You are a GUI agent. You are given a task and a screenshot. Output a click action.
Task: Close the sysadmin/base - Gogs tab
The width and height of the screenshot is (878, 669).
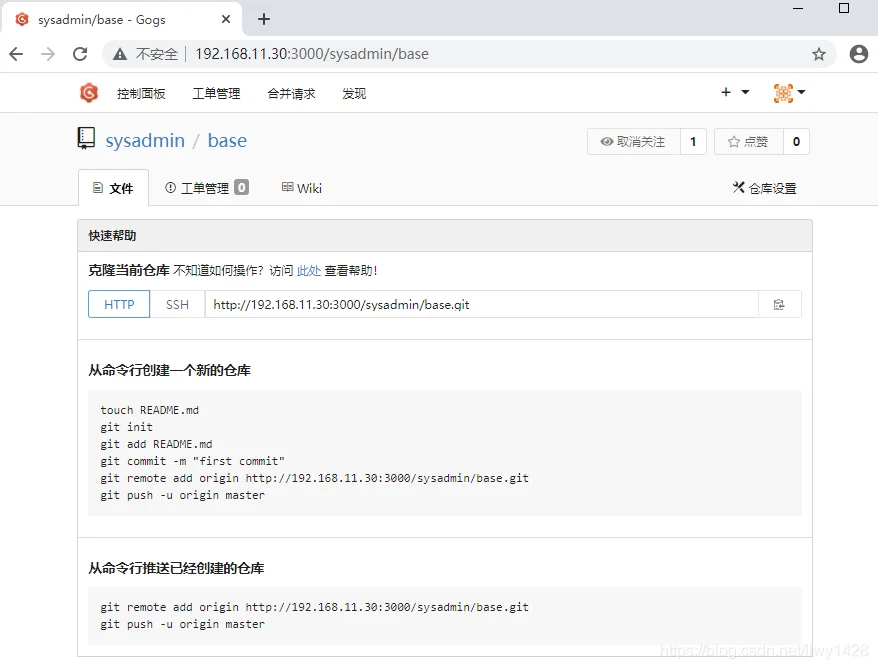[226, 19]
